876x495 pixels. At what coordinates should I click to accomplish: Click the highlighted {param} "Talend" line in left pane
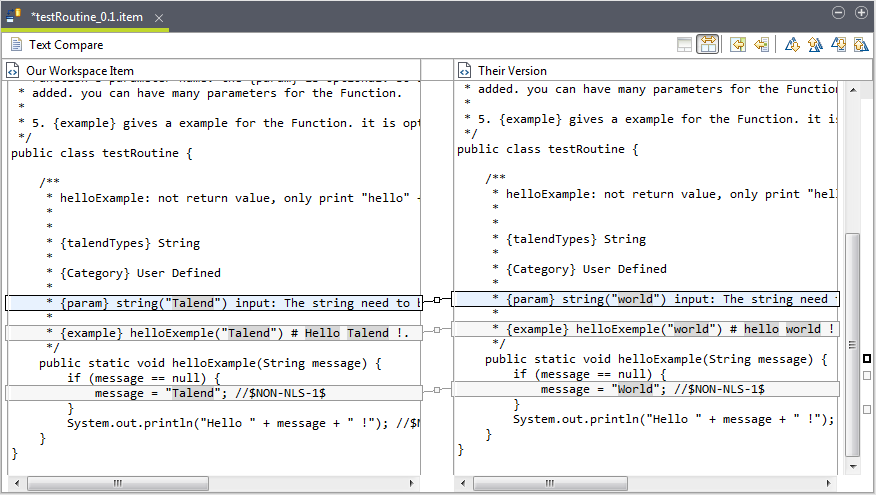click(x=212, y=302)
